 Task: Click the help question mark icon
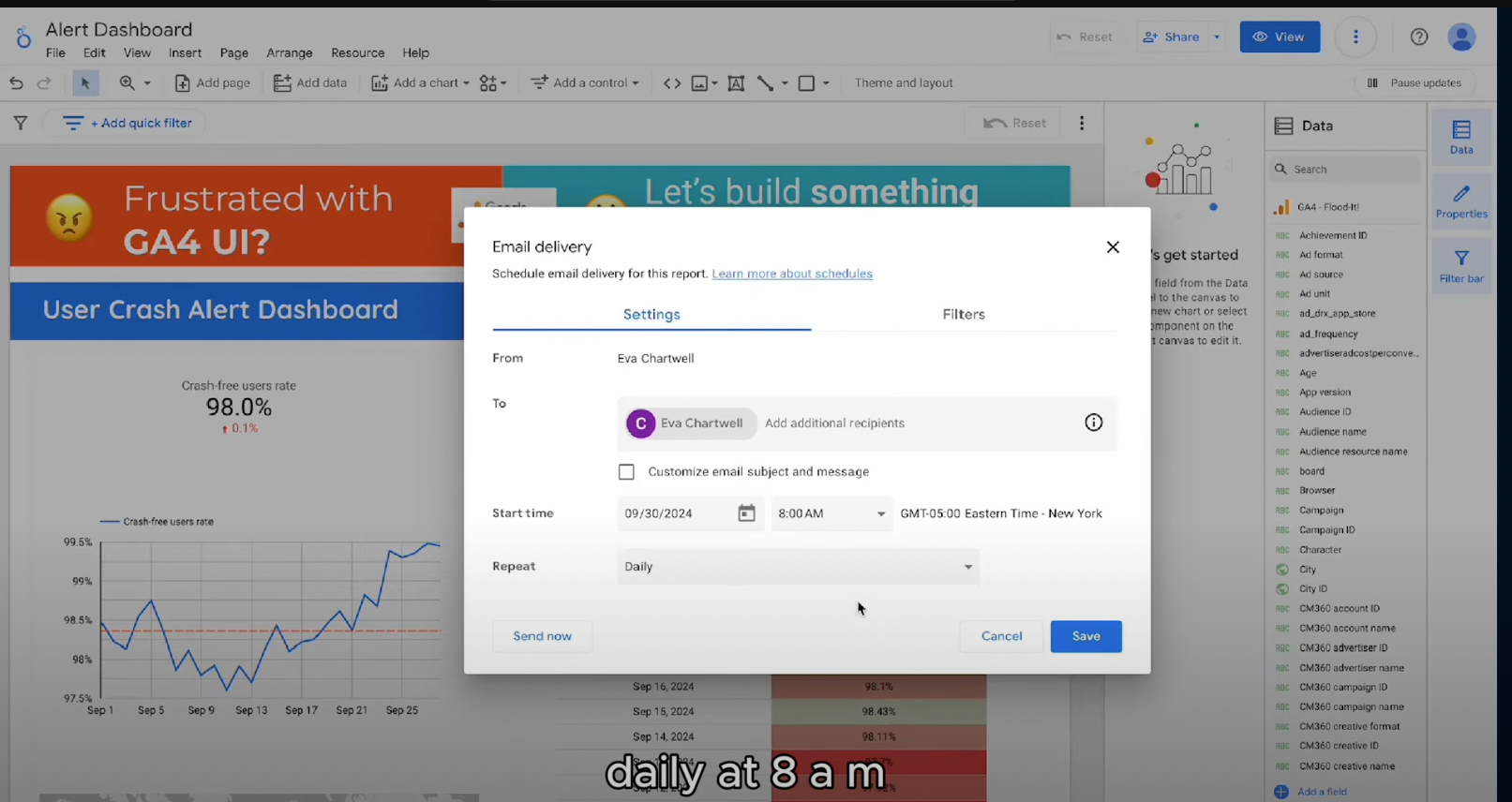tap(1419, 37)
